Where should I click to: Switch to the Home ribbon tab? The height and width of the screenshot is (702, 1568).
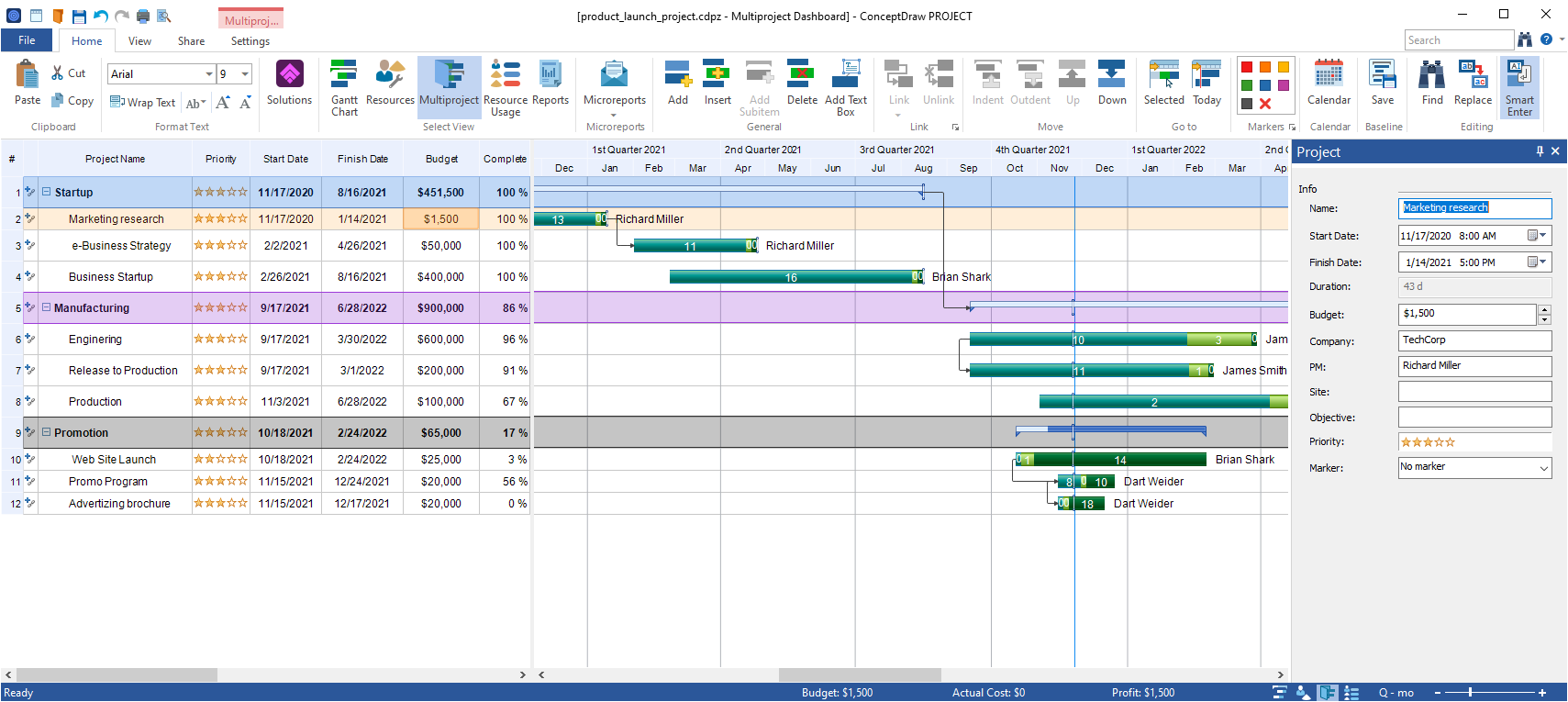click(x=87, y=40)
